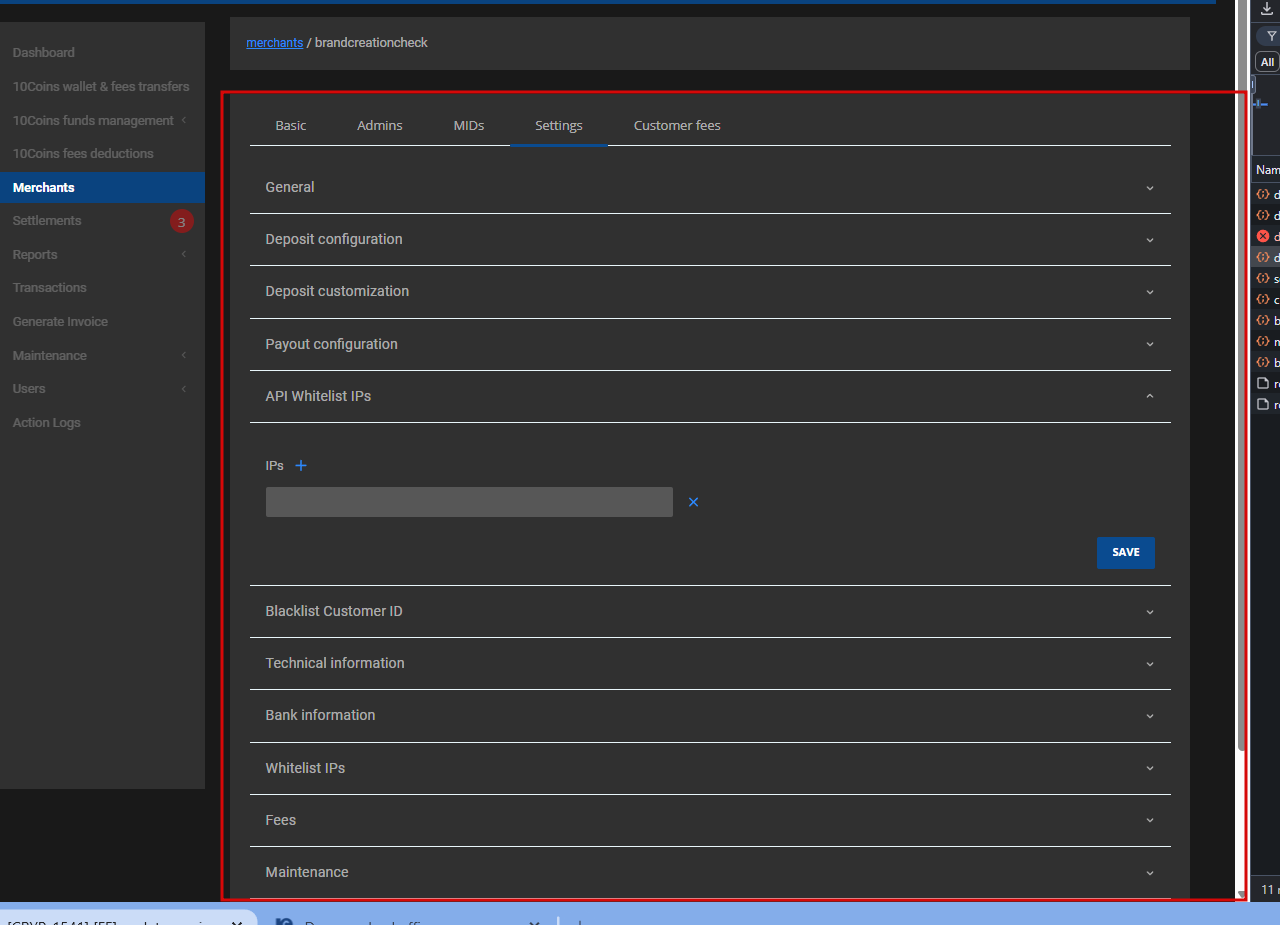Open Generate Invoice page

60,322
